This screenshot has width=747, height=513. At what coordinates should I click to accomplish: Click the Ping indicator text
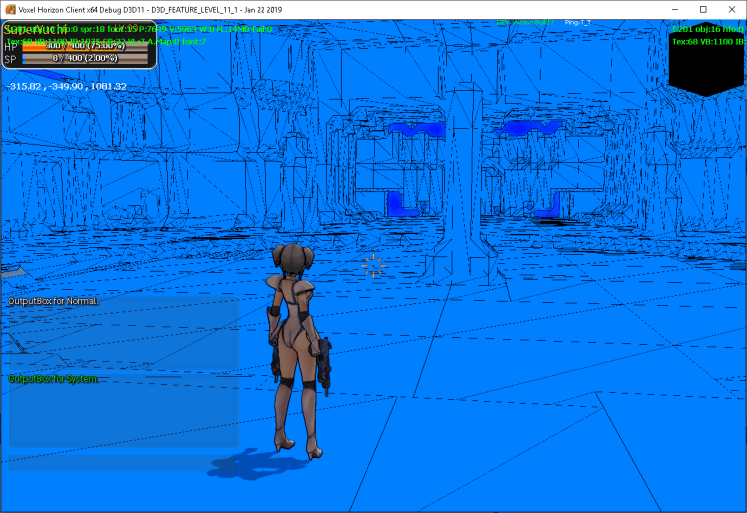pos(578,21)
